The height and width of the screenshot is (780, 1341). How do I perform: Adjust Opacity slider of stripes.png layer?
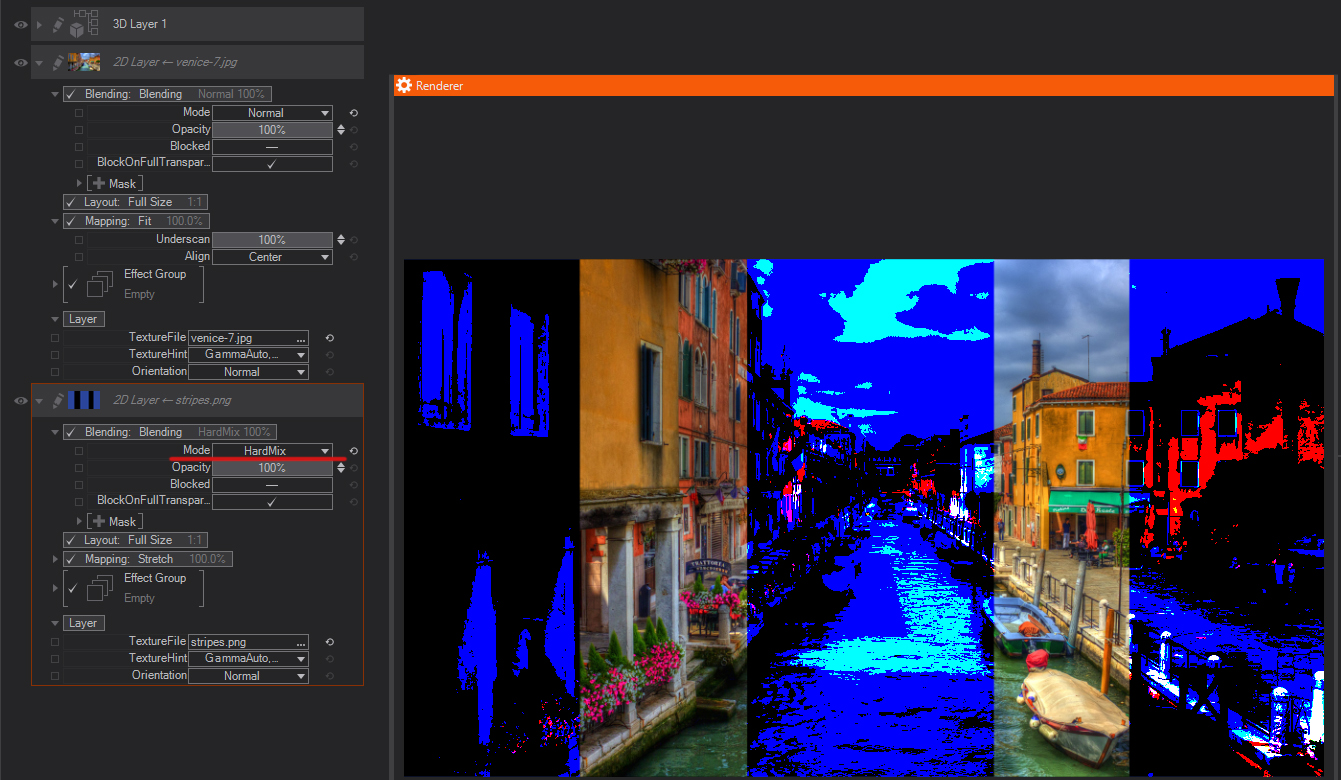[x=272, y=468]
